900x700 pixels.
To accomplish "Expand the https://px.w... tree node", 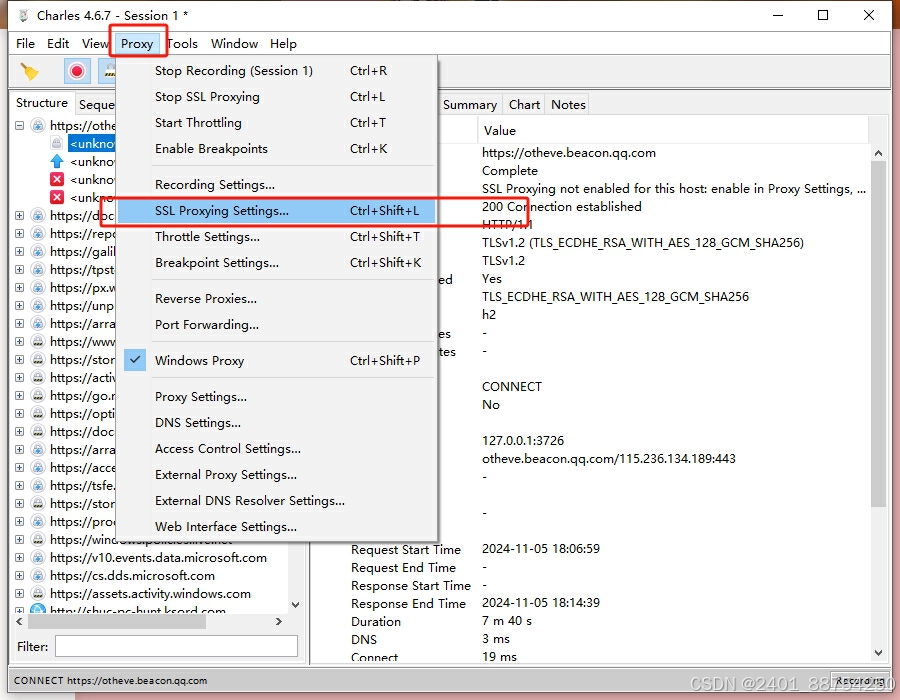I will click(20, 287).
